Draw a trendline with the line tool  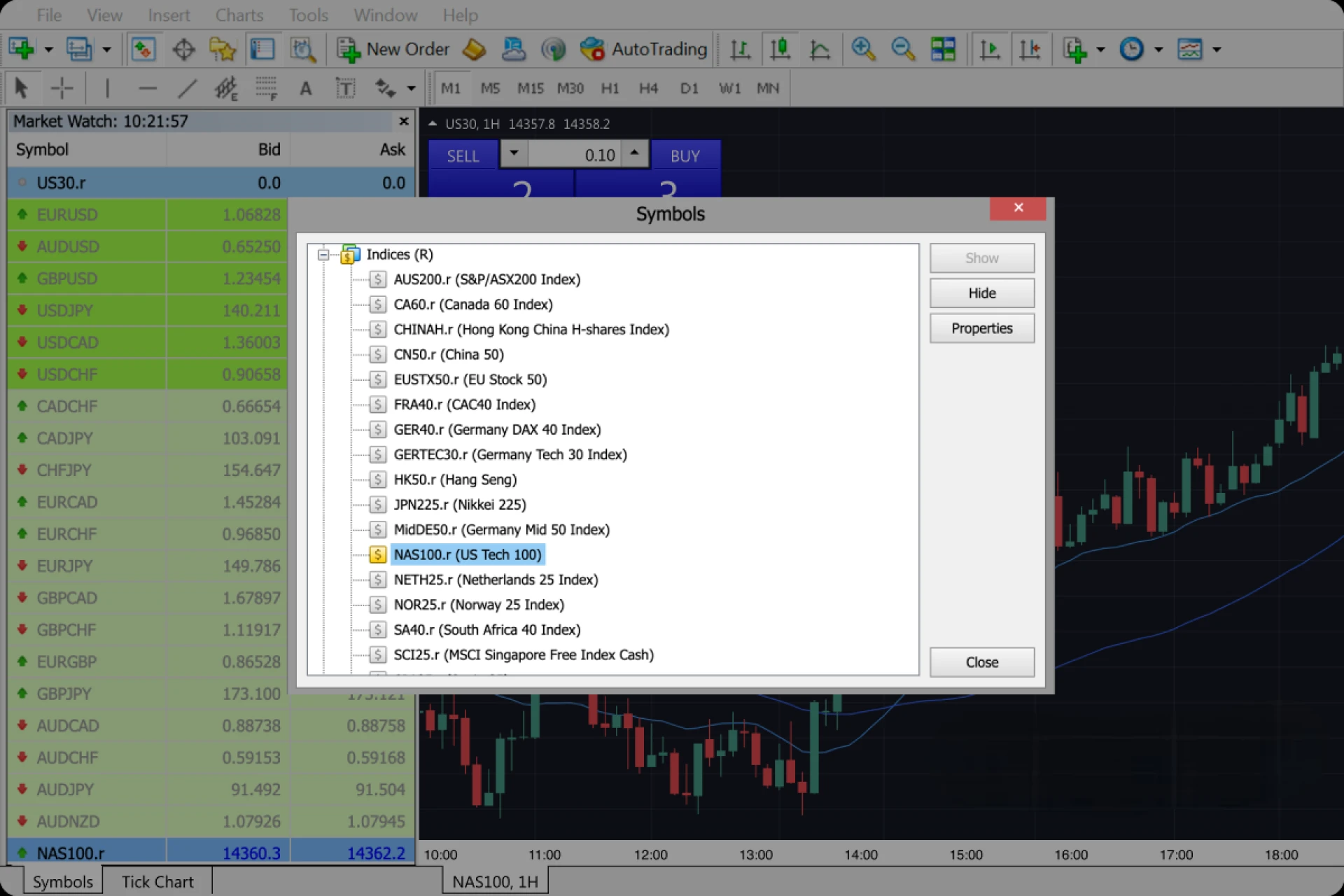[187, 88]
